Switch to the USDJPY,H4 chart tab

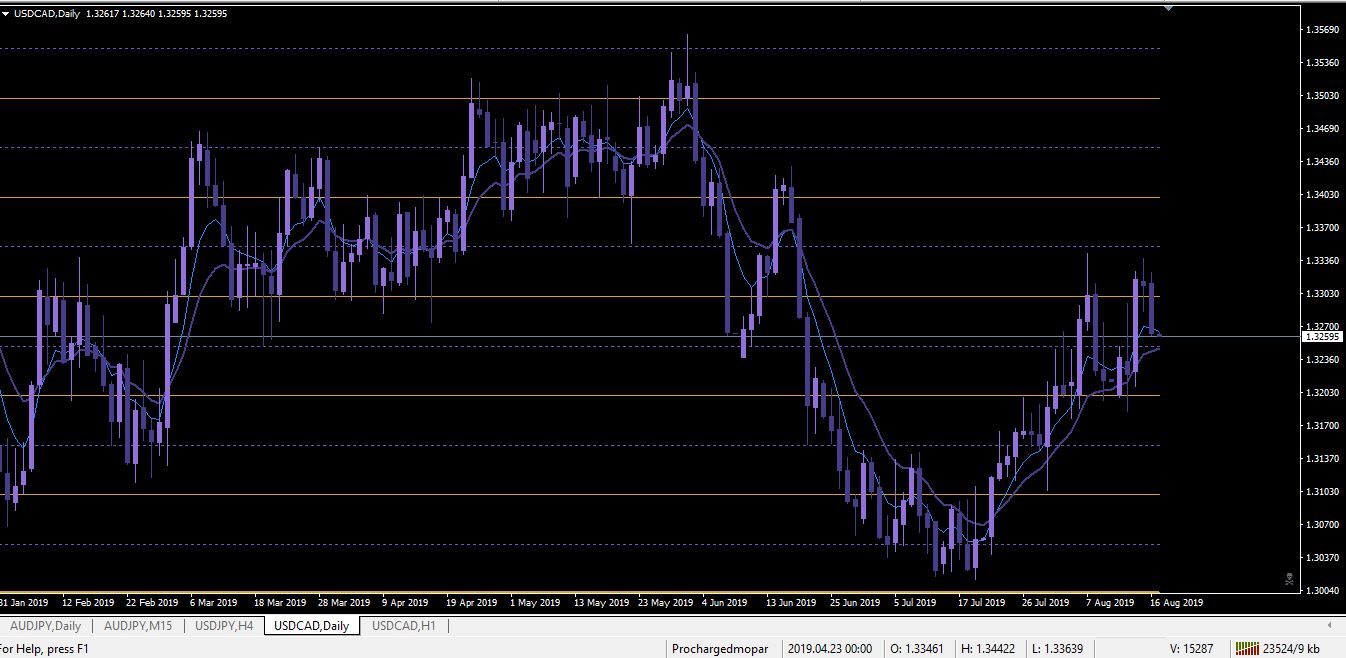(x=226, y=626)
